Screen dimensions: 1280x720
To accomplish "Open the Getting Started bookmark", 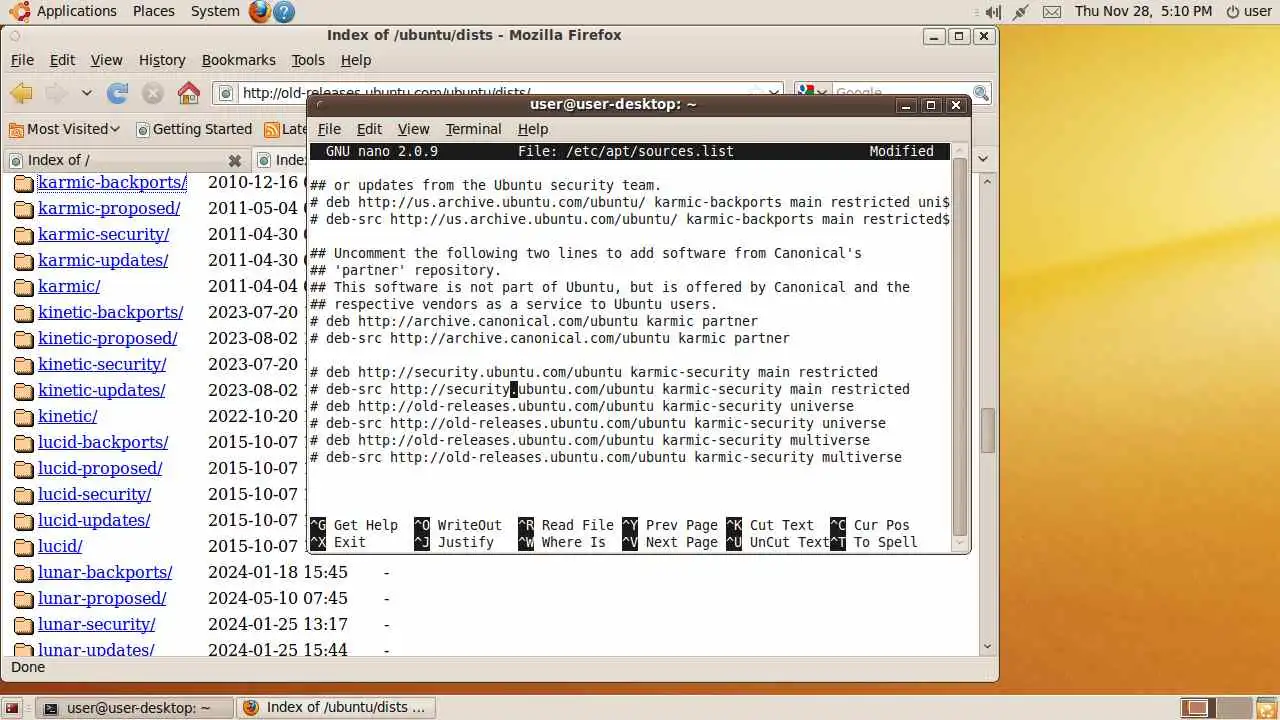I will (194, 129).
